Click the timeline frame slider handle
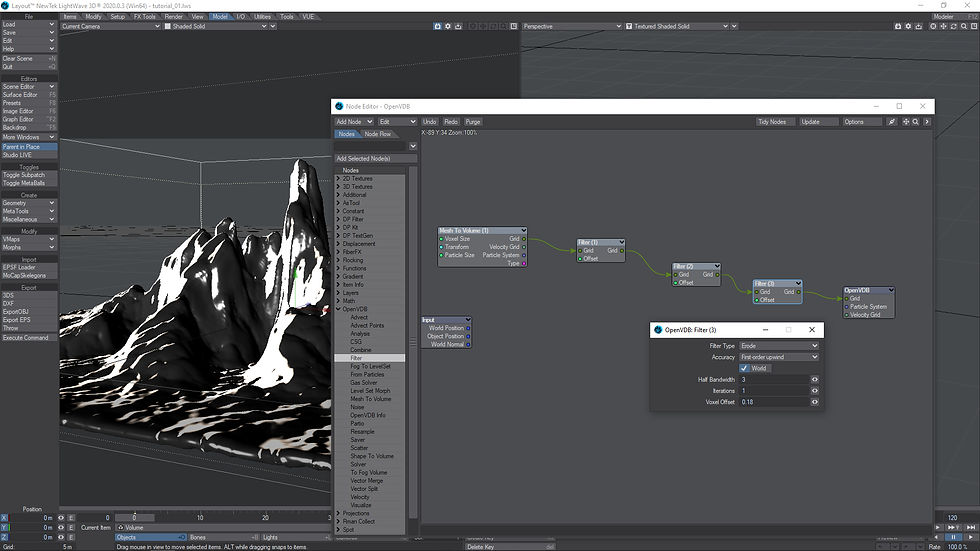Viewport: 980px width, 551px height. [135, 517]
